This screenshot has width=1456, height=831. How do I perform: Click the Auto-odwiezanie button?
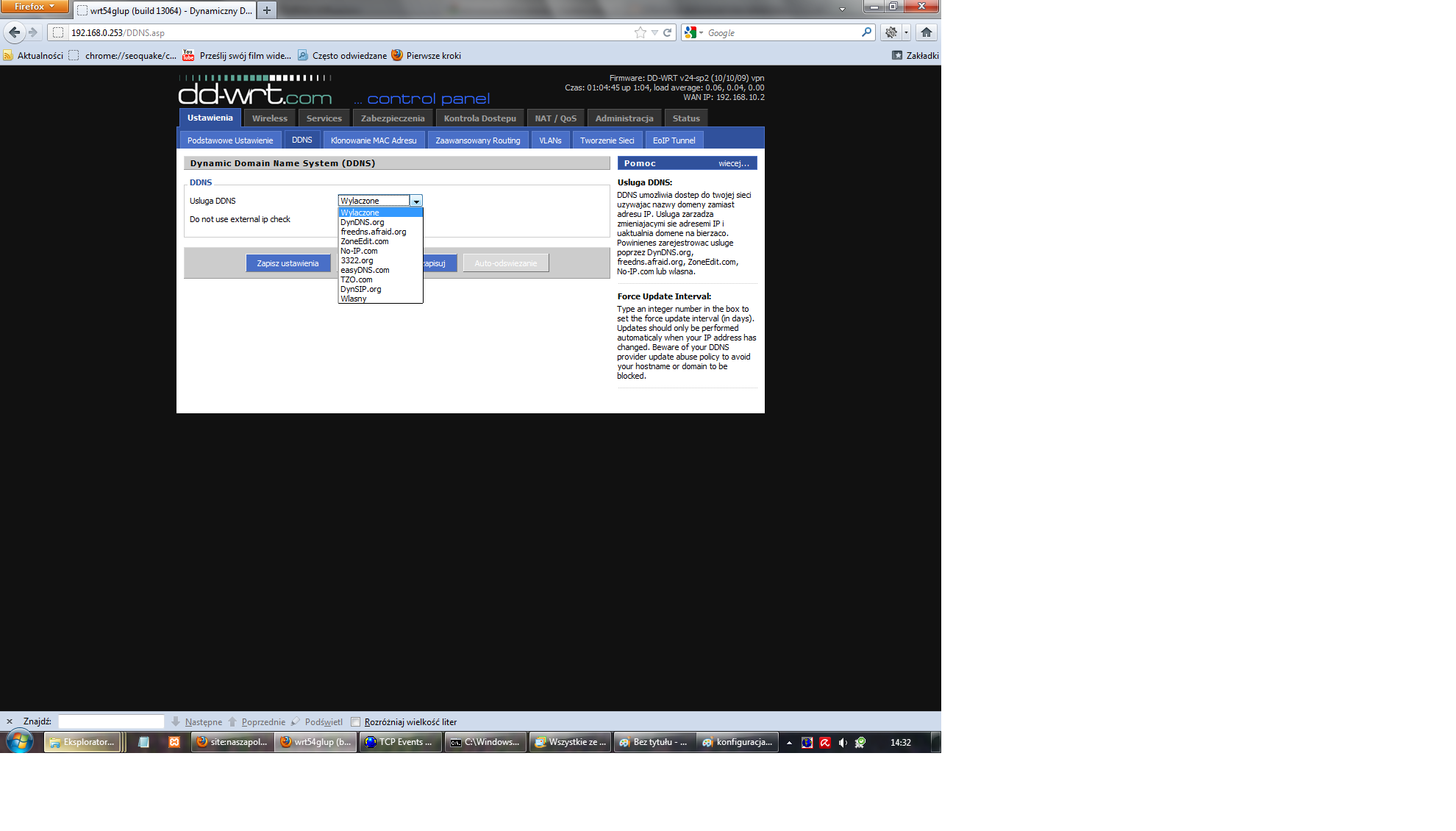tap(506, 263)
